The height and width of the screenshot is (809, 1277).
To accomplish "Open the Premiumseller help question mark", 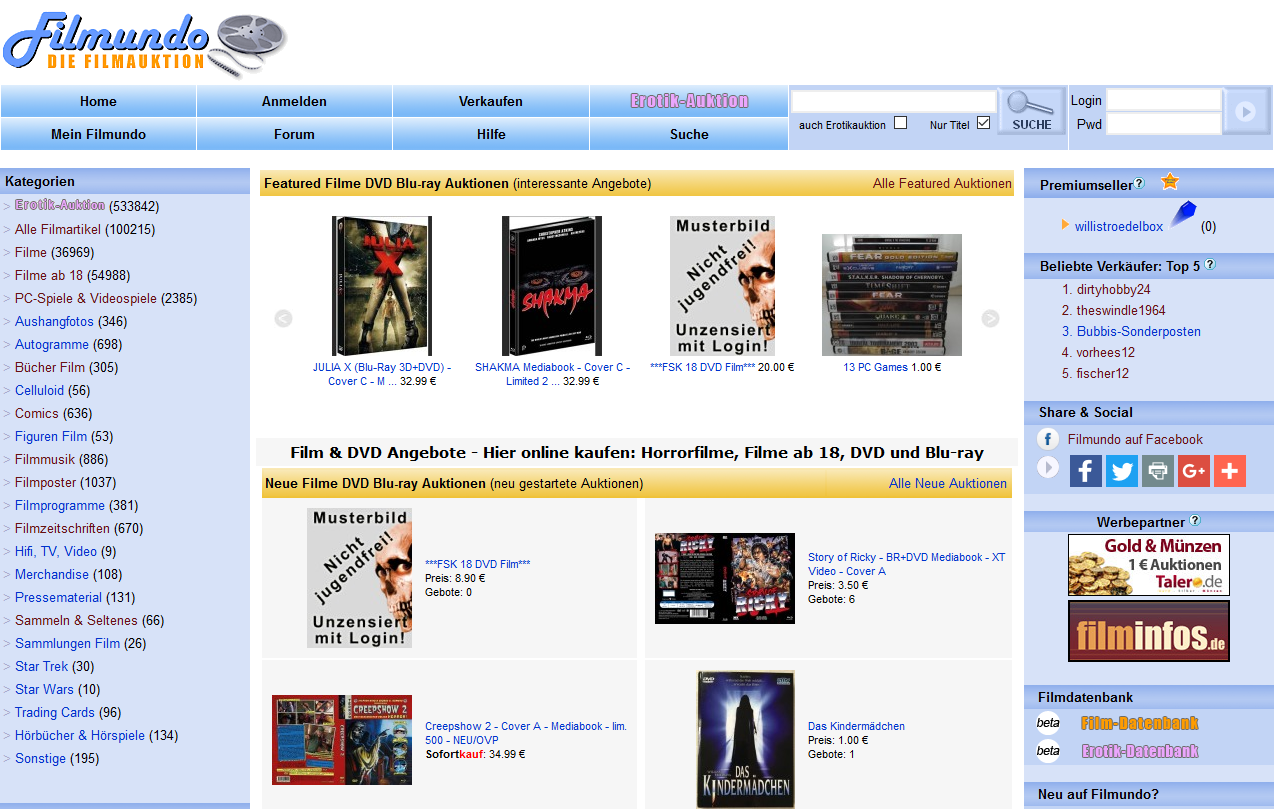I will 1140,184.
